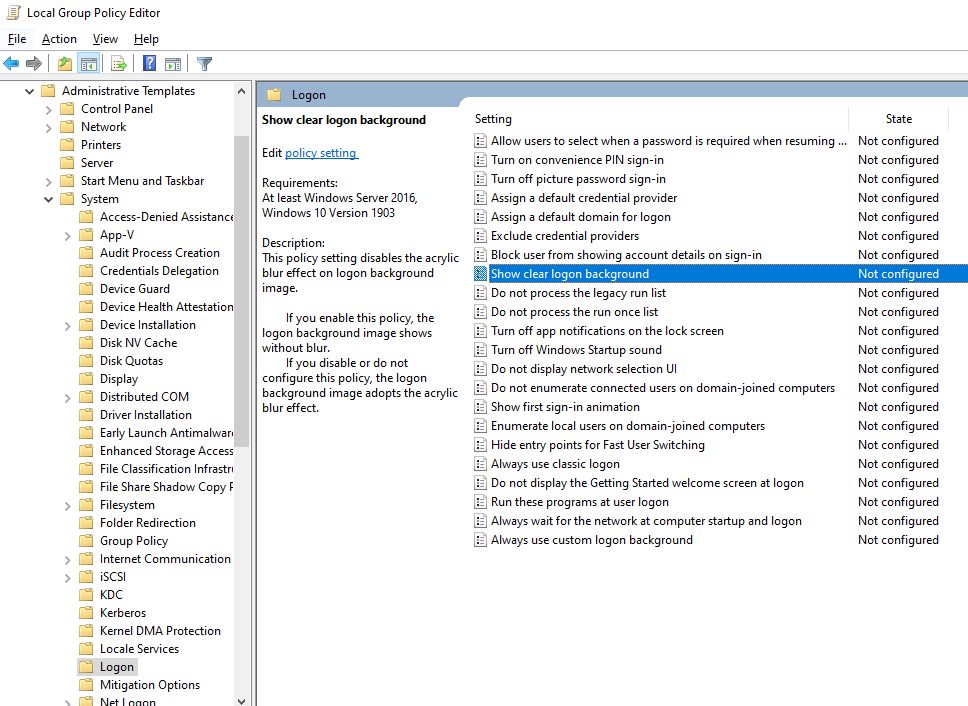The height and width of the screenshot is (706, 968).
Task: Select the Mitigation Options tree item
Action: [149, 685]
